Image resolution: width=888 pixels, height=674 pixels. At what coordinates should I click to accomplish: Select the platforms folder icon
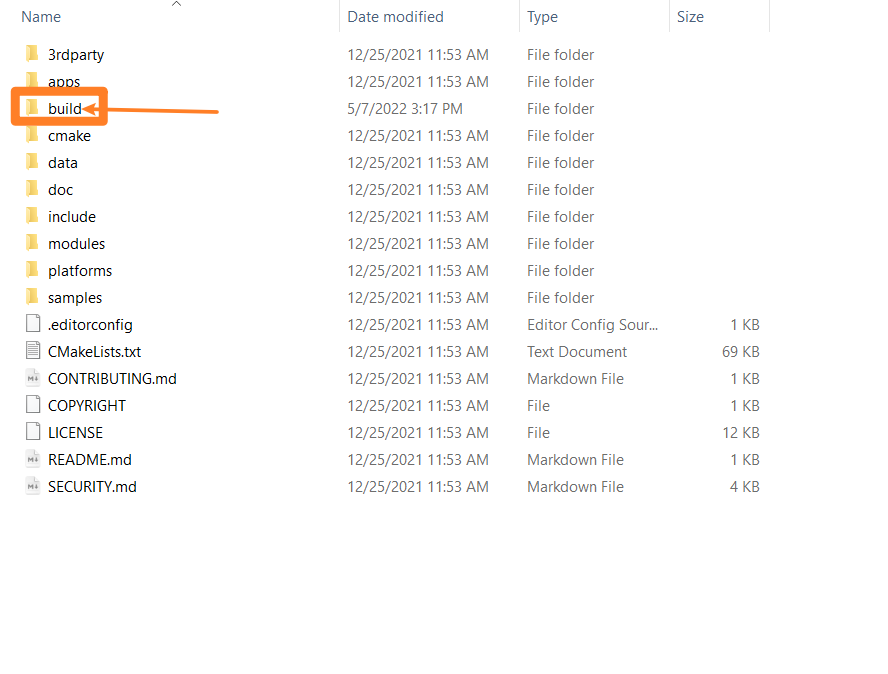(32, 270)
